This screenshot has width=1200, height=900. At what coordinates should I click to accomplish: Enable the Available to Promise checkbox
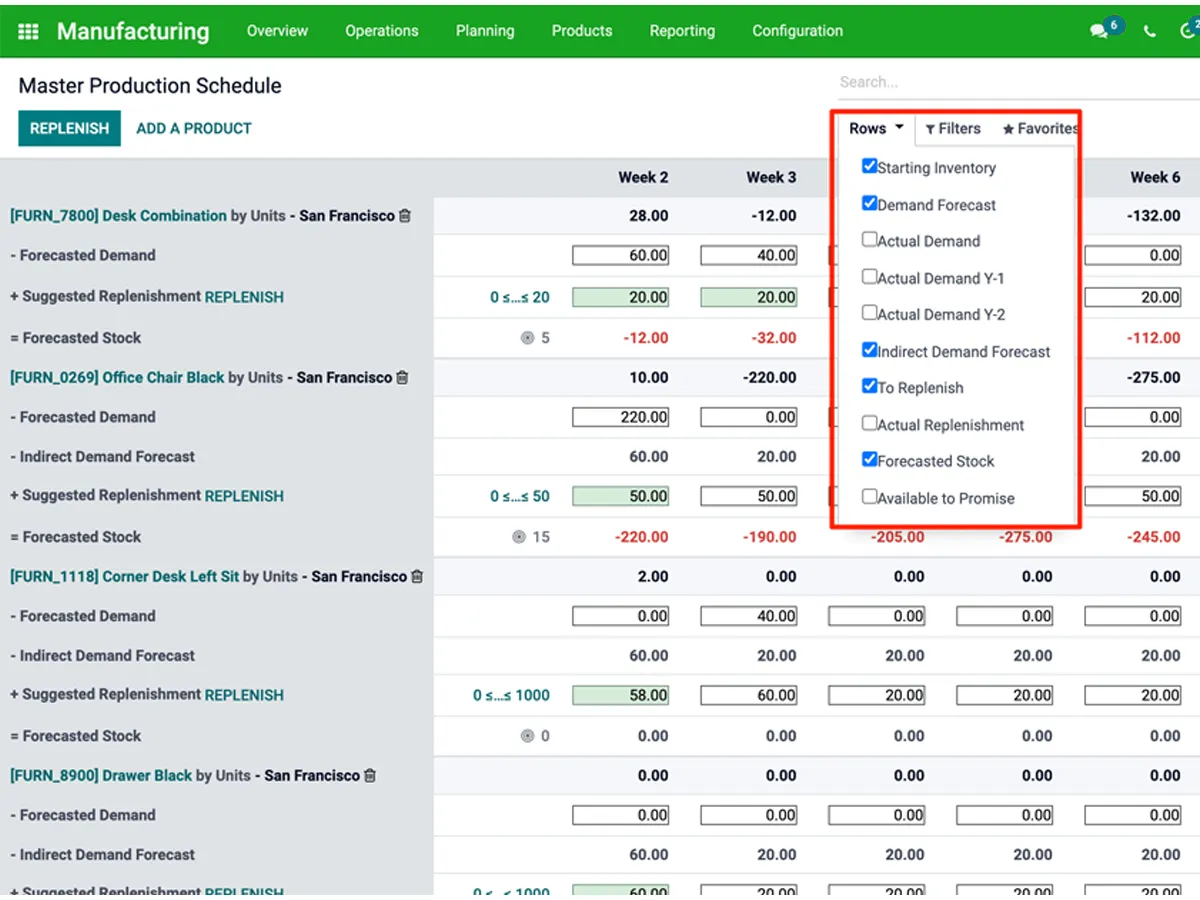(x=869, y=496)
